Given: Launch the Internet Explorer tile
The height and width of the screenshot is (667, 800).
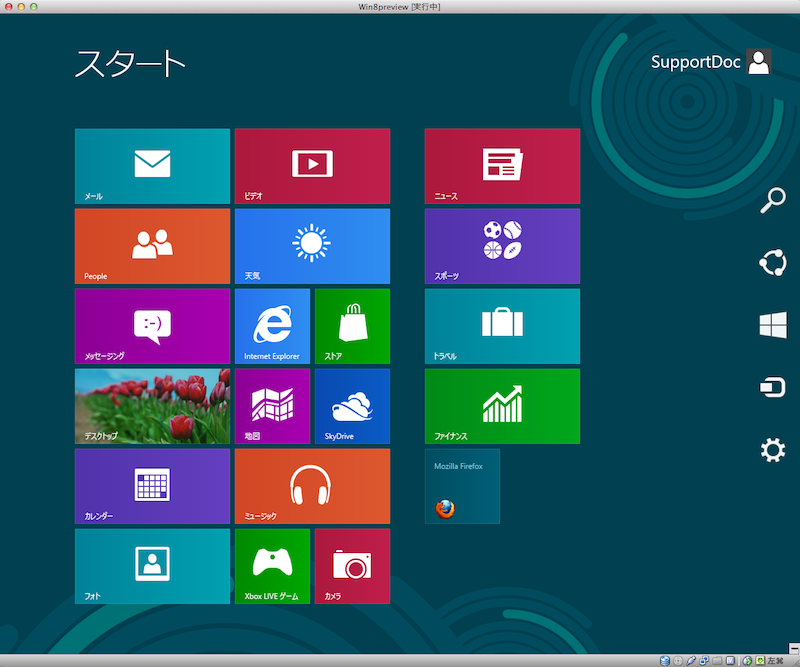Looking at the screenshot, I should coord(272,326).
